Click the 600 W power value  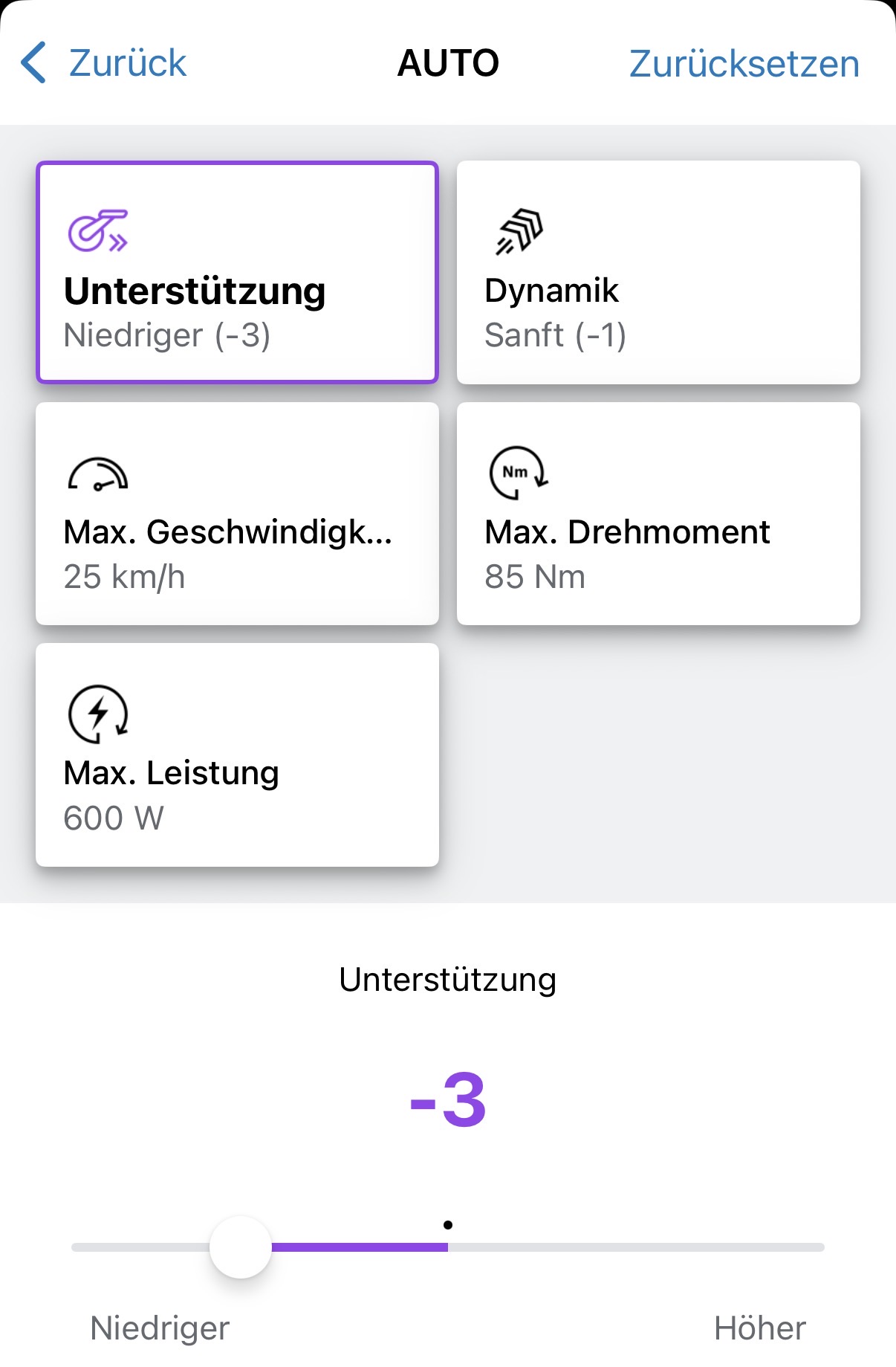114,818
